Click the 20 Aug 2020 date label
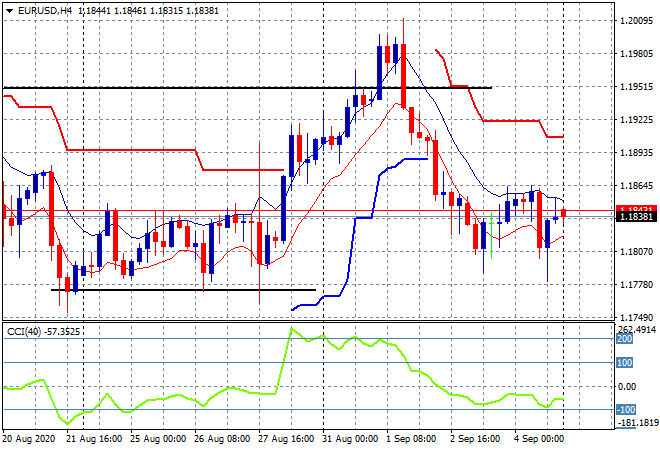 29,439
